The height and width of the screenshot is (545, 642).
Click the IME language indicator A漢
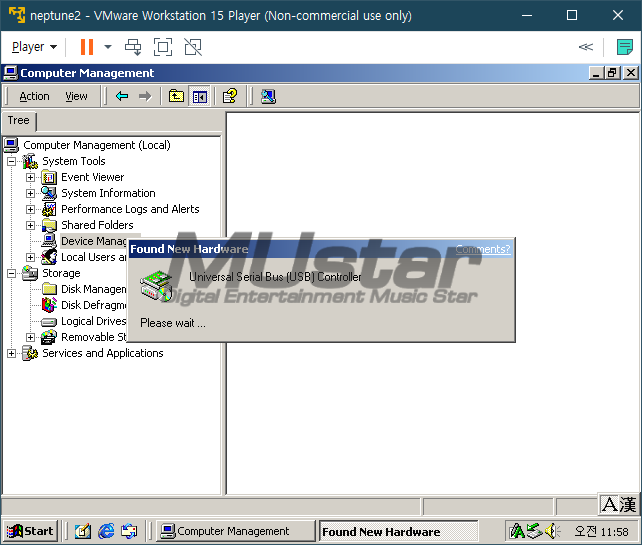coord(619,504)
